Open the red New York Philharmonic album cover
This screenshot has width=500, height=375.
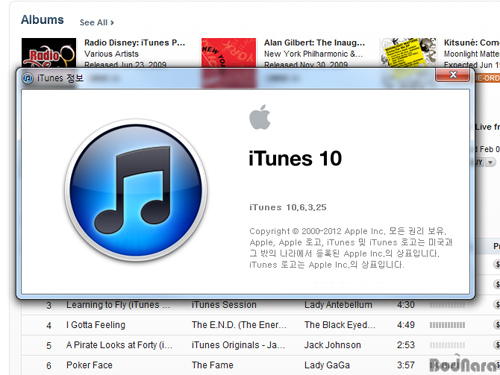pos(229,53)
